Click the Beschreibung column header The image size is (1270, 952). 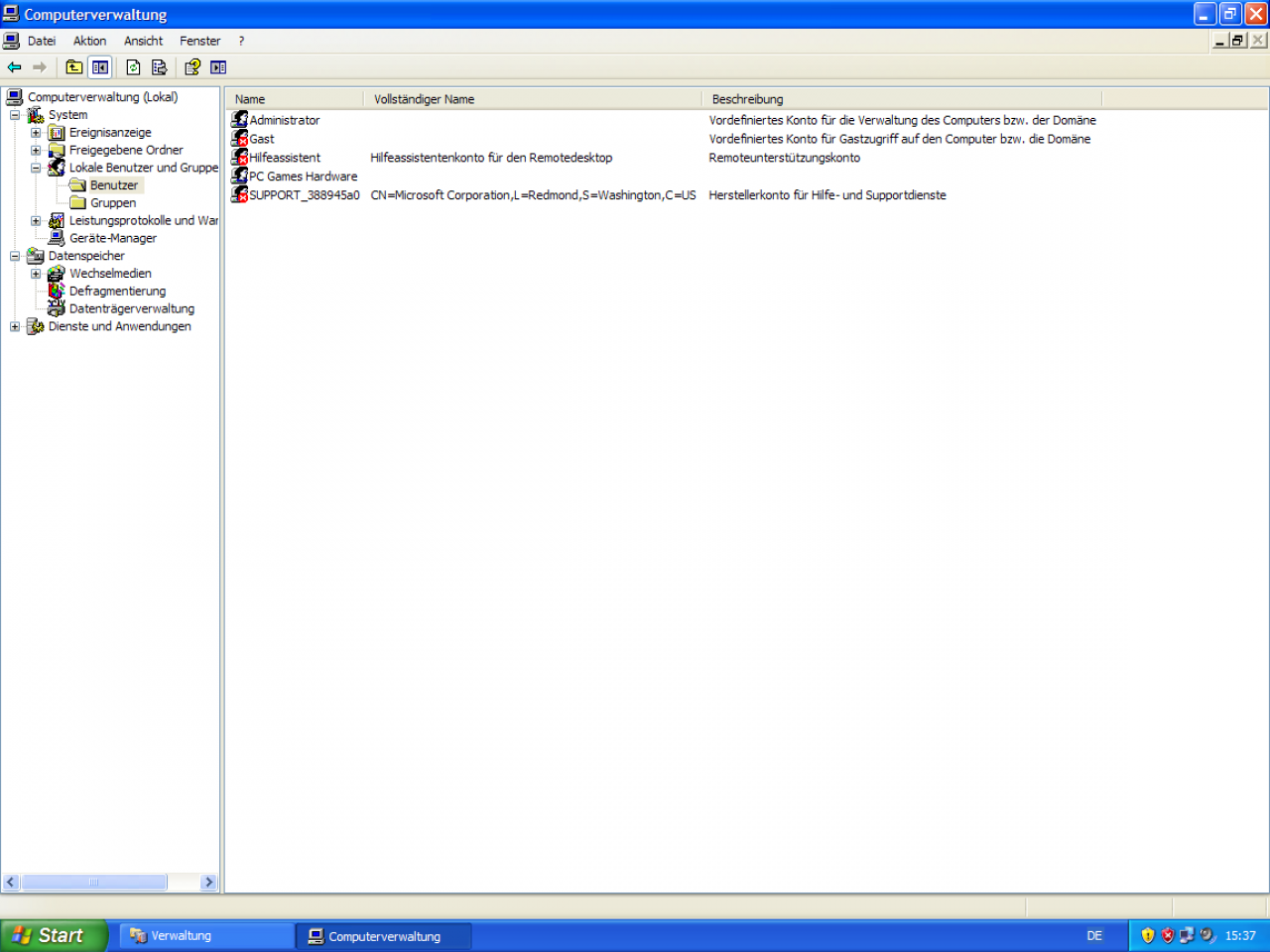(902, 99)
